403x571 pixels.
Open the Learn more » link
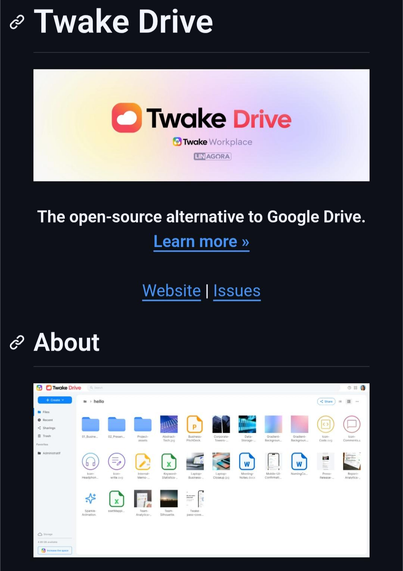[x=201, y=241]
